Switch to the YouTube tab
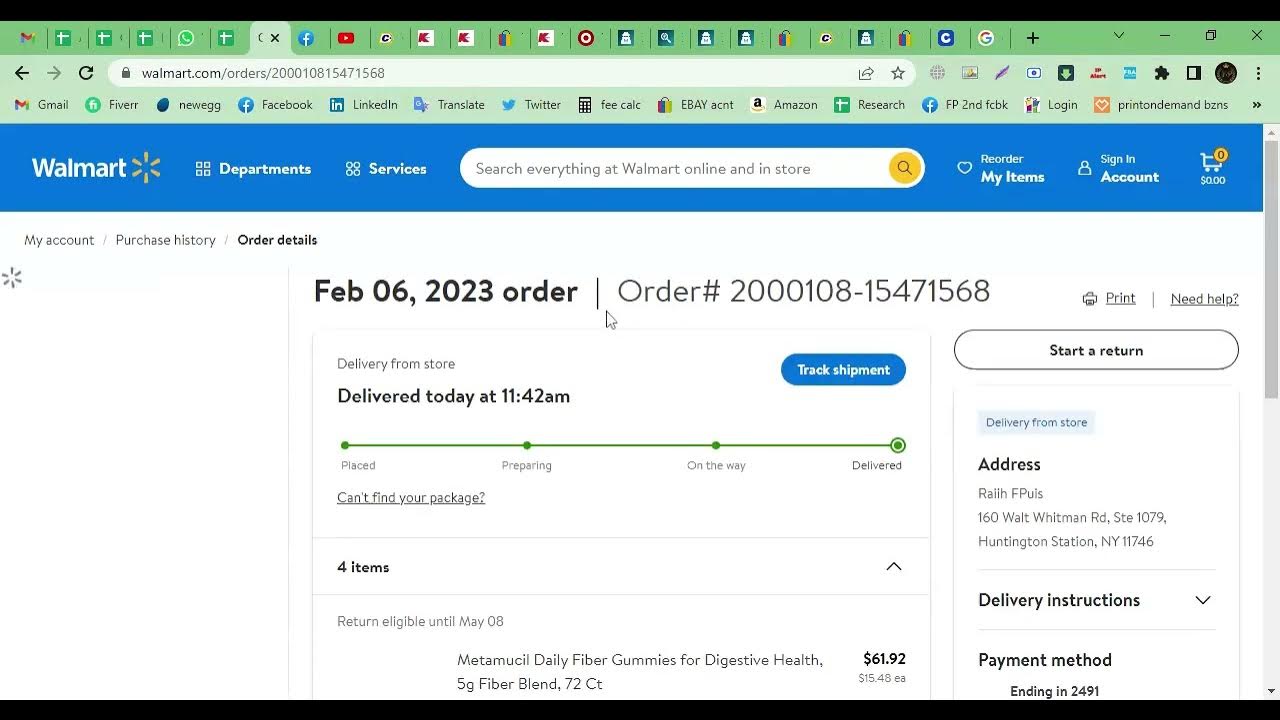This screenshot has width=1280, height=720. tap(346, 38)
